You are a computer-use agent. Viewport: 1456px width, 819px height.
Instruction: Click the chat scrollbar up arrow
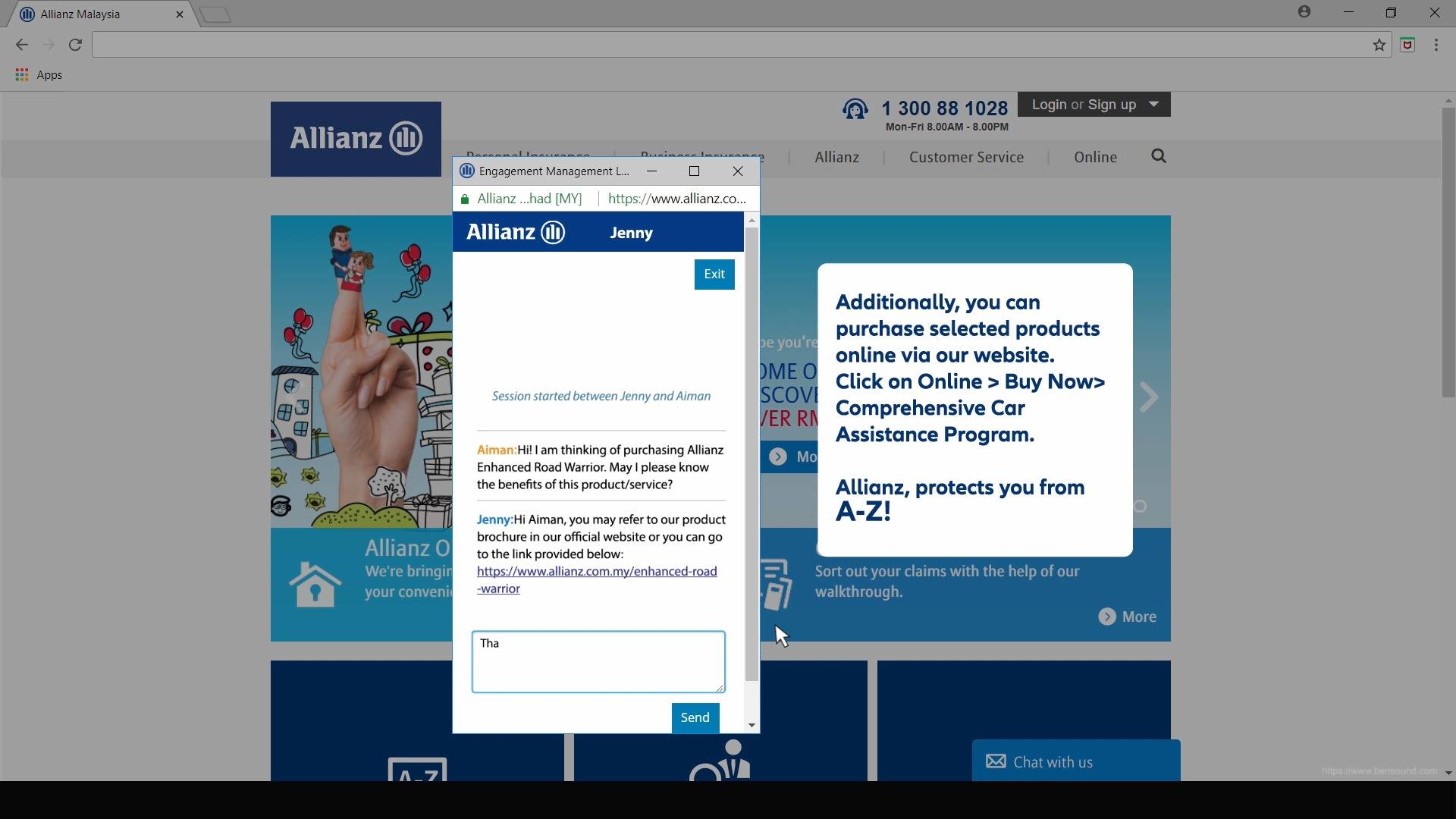click(x=752, y=221)
